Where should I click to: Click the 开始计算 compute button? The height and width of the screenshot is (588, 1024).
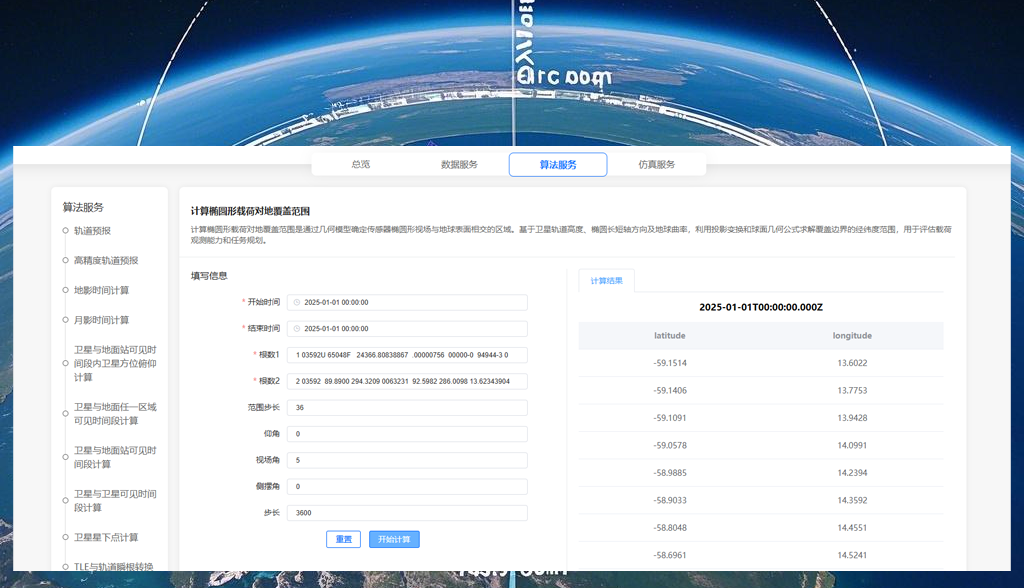(x=396, y=538)
